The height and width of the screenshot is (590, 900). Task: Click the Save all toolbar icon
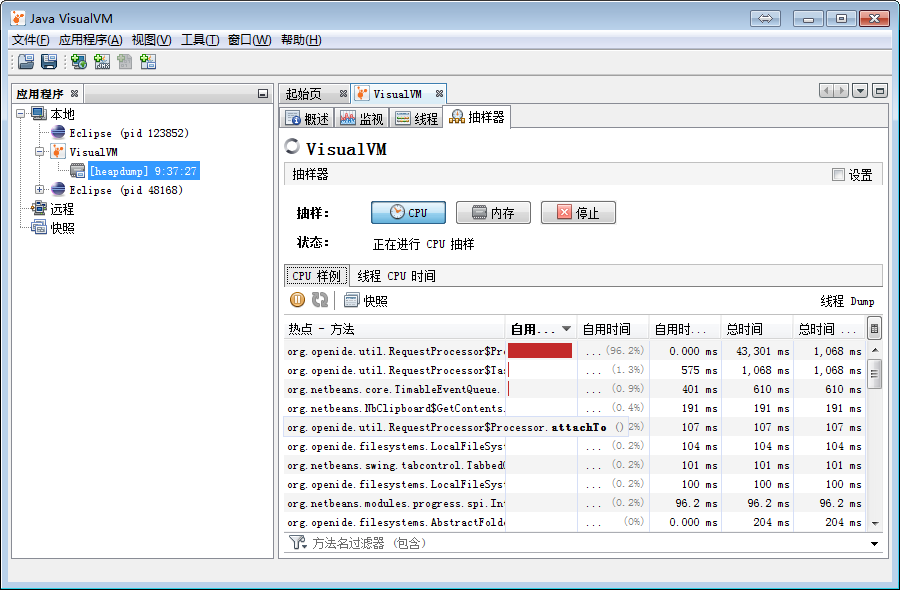49,61
